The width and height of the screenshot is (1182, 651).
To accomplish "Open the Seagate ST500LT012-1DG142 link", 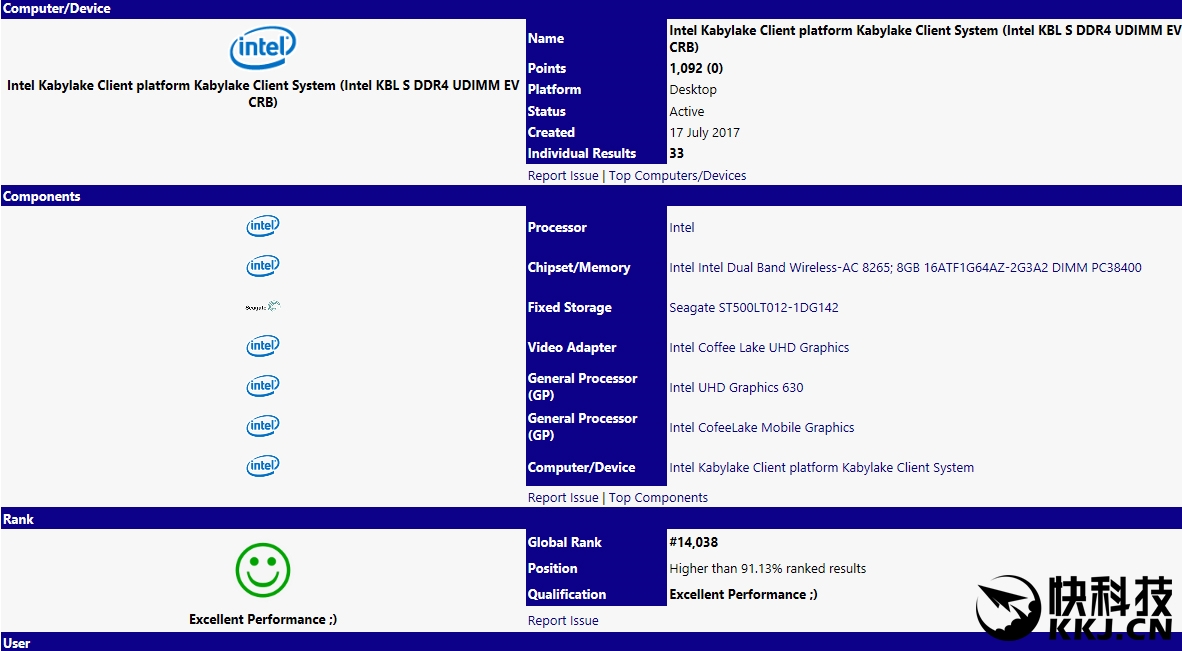I will coord(754,307).
